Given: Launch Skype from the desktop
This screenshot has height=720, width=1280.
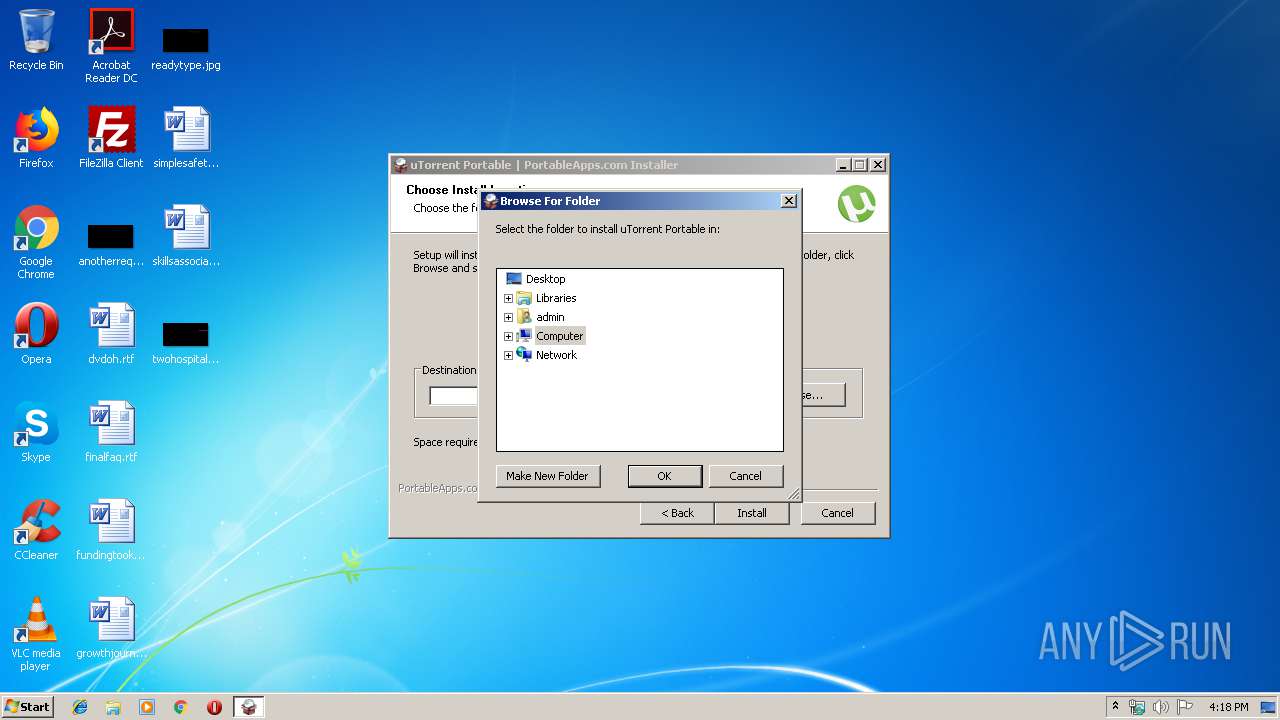Looking at the screenshot, I should 36,432.
